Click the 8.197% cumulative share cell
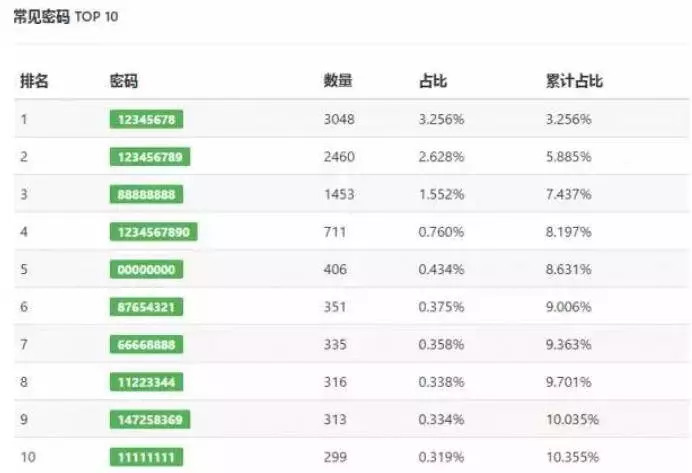Image resolution: width=692 pixels, height=473 pixels. pyautogui.click(x=568, y=232)
